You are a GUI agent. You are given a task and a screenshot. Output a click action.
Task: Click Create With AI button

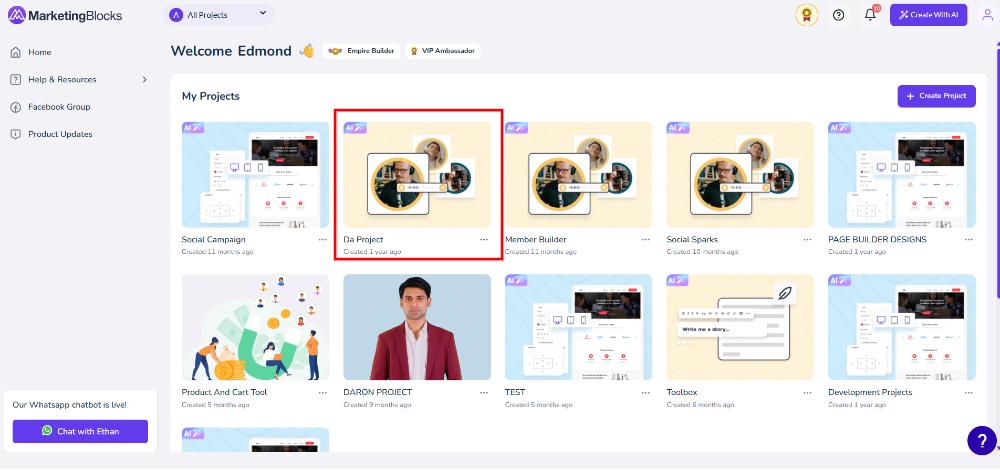pos(929,15)
